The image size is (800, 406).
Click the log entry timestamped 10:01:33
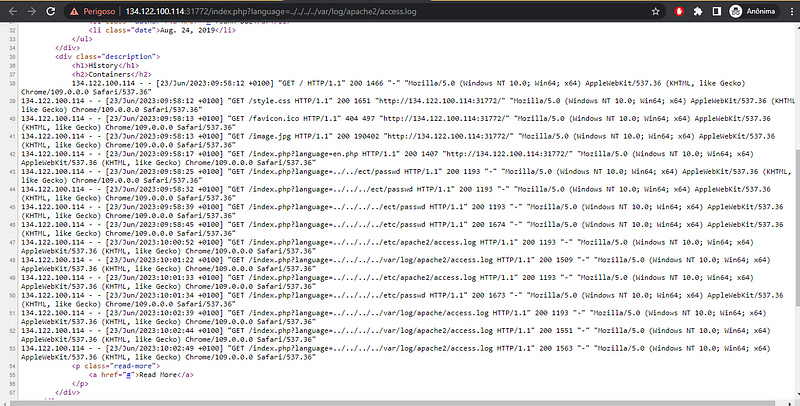coord(387,282)
